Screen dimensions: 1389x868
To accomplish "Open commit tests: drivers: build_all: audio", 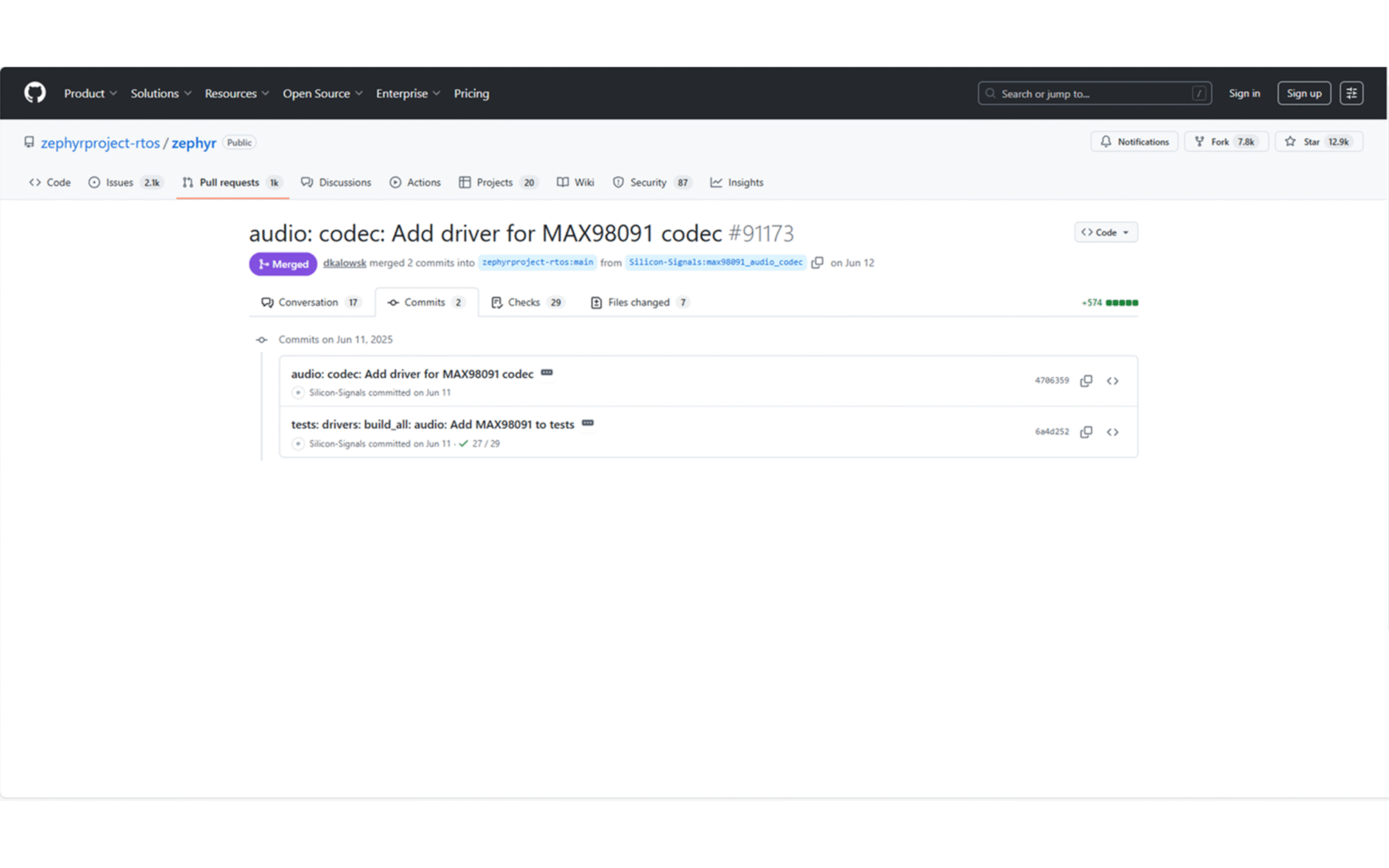I will tap(432, 425).
